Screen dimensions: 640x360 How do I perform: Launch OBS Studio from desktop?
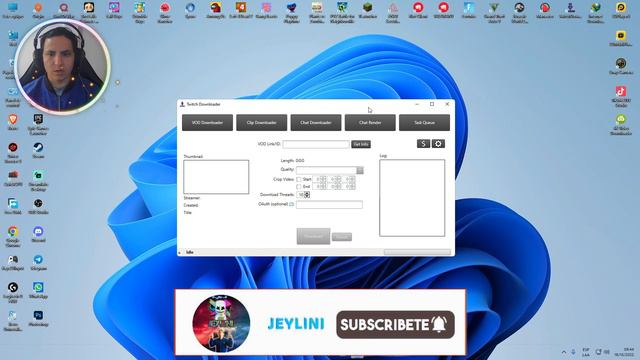38,206
